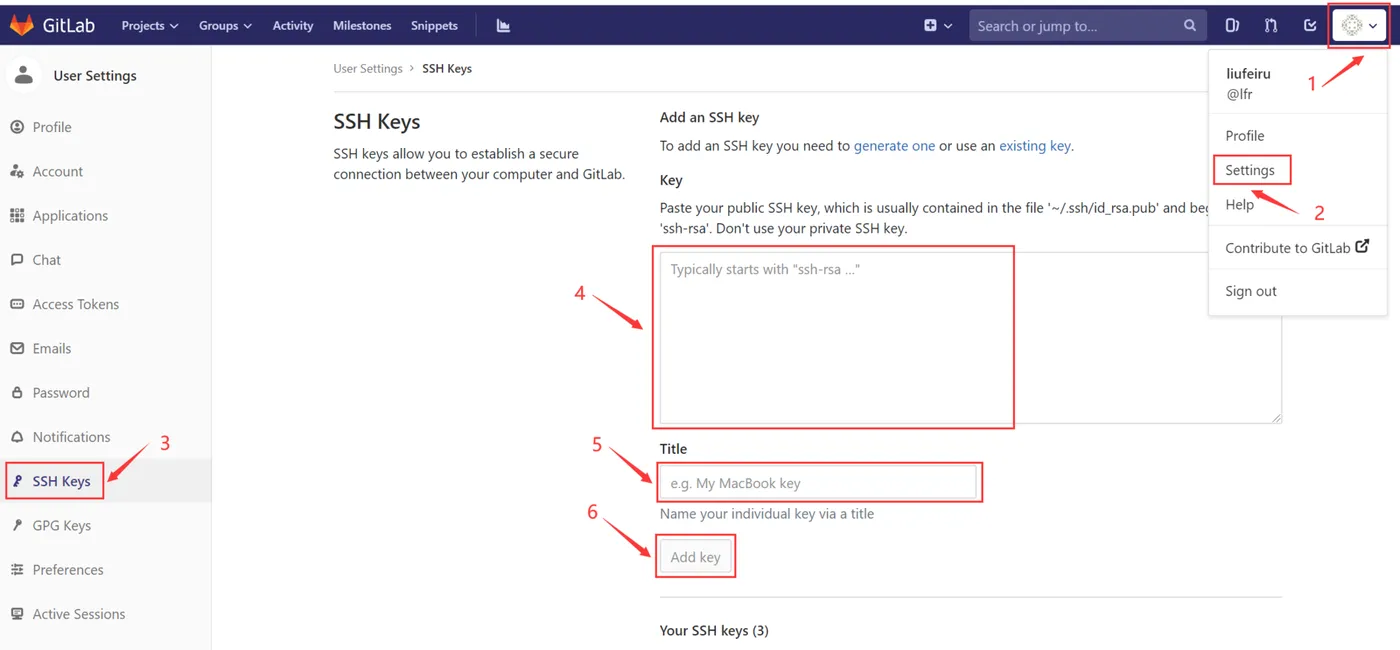Select Profile in the user dropdown menu
Screen dimensions: 1400x650
(x=1245, y=135)
